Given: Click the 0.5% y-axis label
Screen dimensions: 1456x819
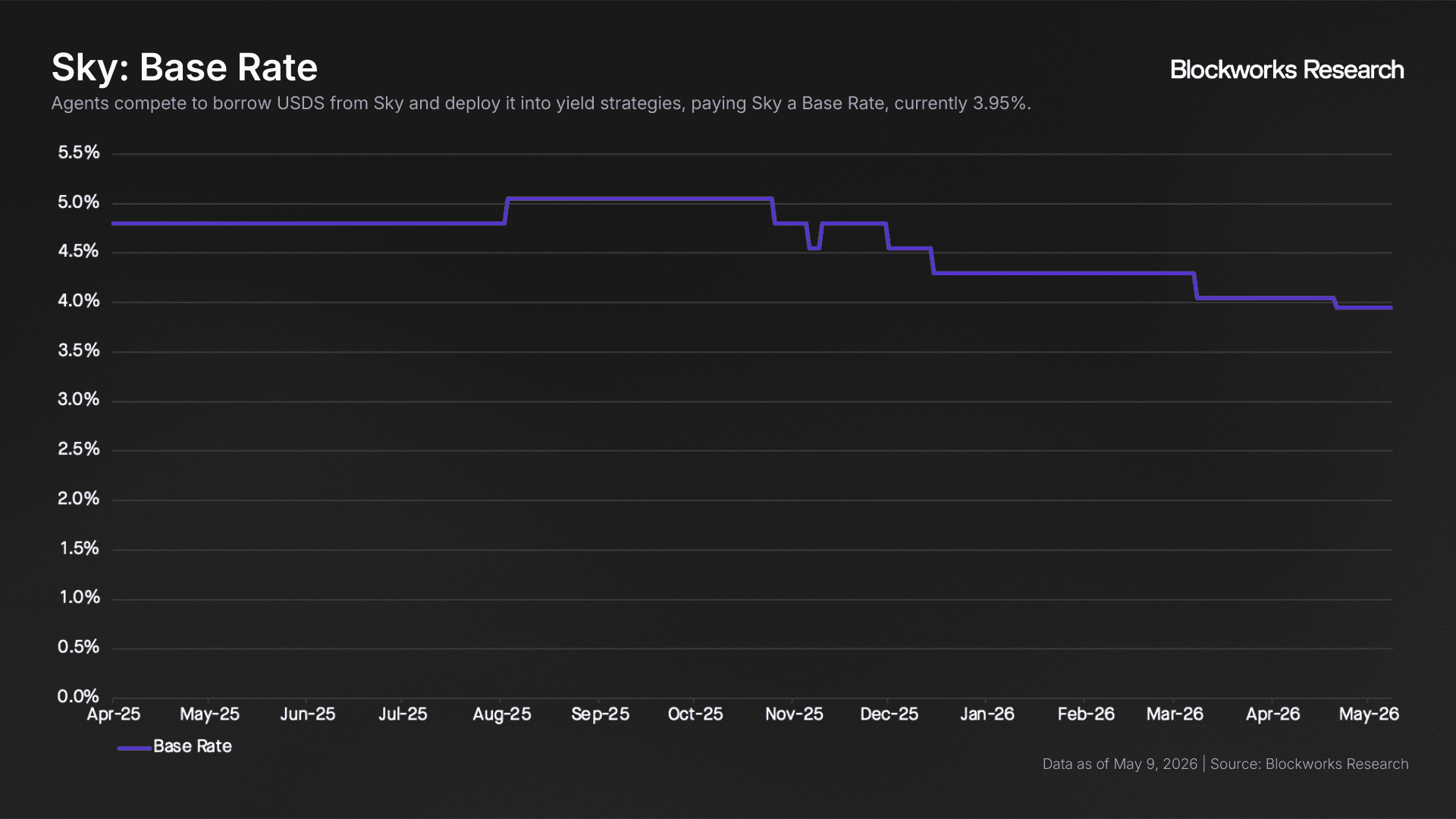Looking at the screenshot, I should click(79, 647).
